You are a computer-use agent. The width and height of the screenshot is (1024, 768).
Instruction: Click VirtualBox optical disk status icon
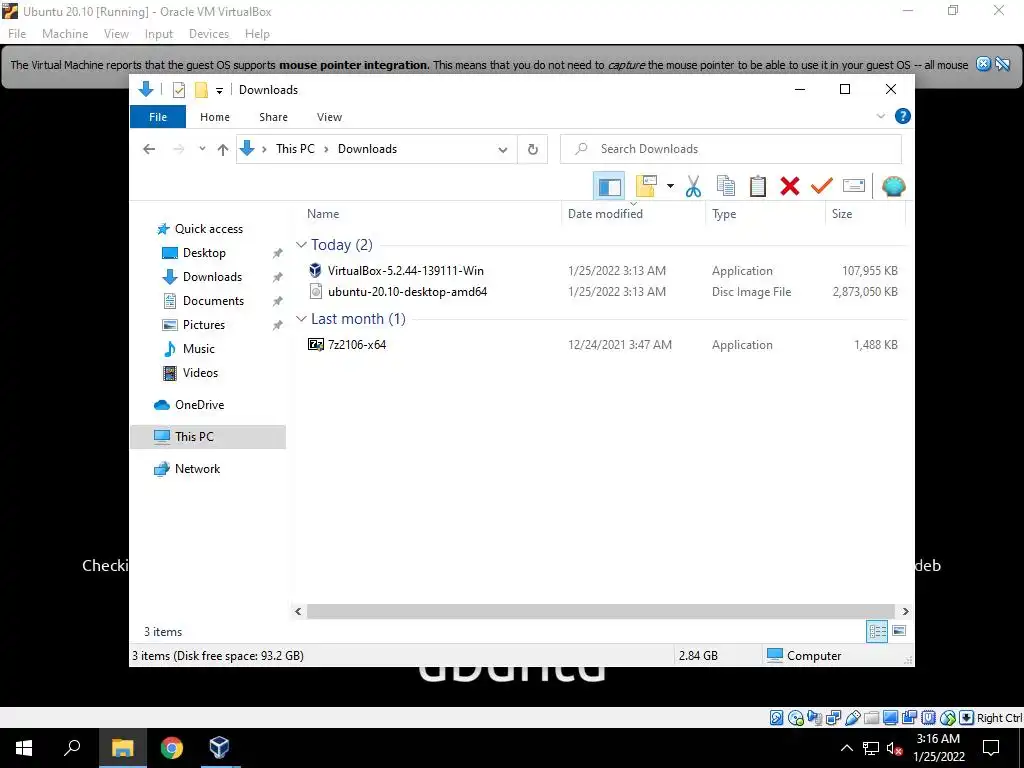pos(795,718)
